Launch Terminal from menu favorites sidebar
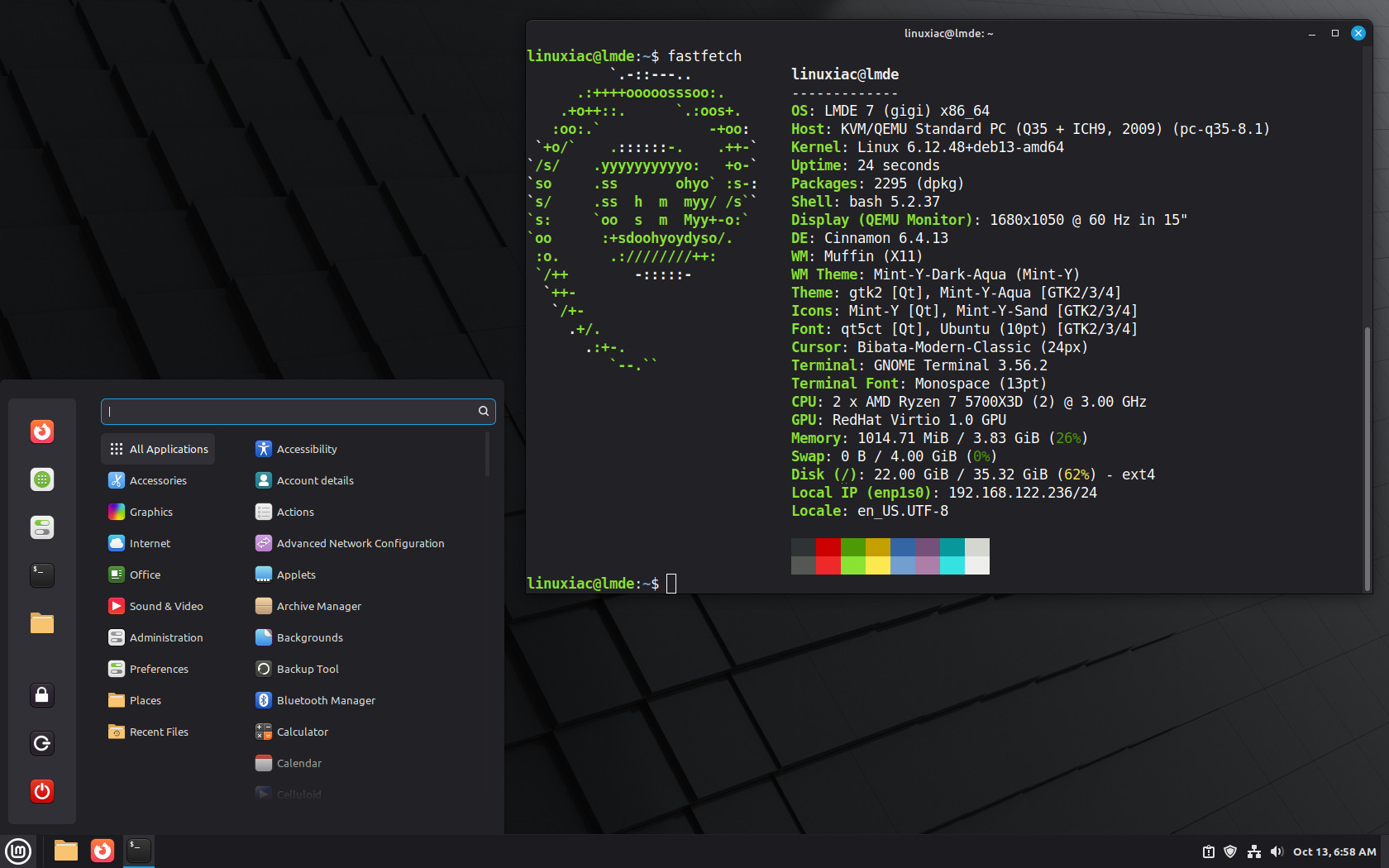 coord(42,575)
